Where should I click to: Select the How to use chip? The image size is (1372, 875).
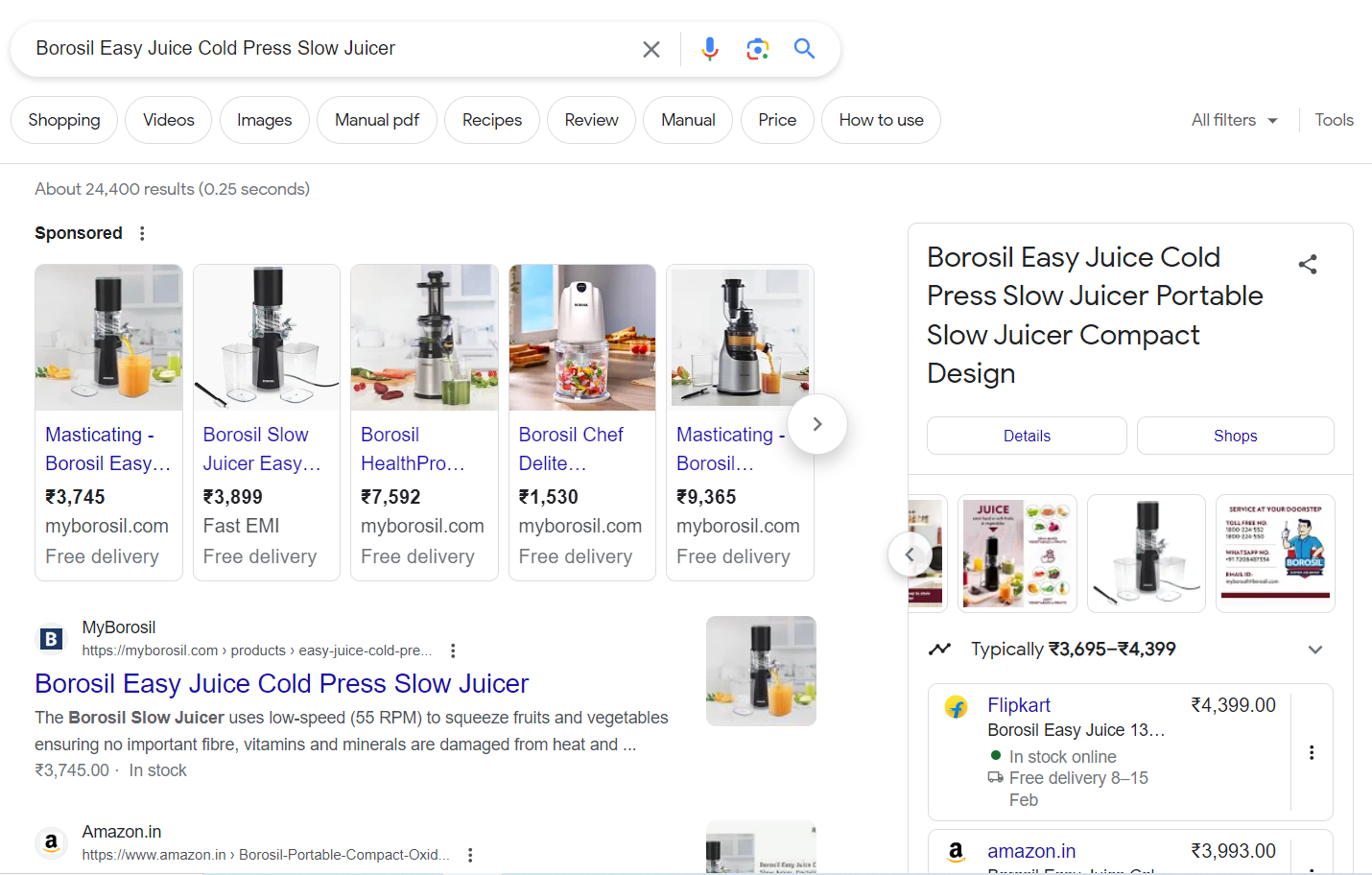pos(881,120)
